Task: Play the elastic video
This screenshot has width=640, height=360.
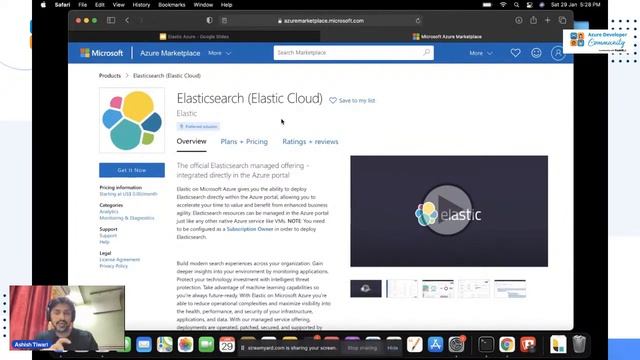Action: click(448, 210)
